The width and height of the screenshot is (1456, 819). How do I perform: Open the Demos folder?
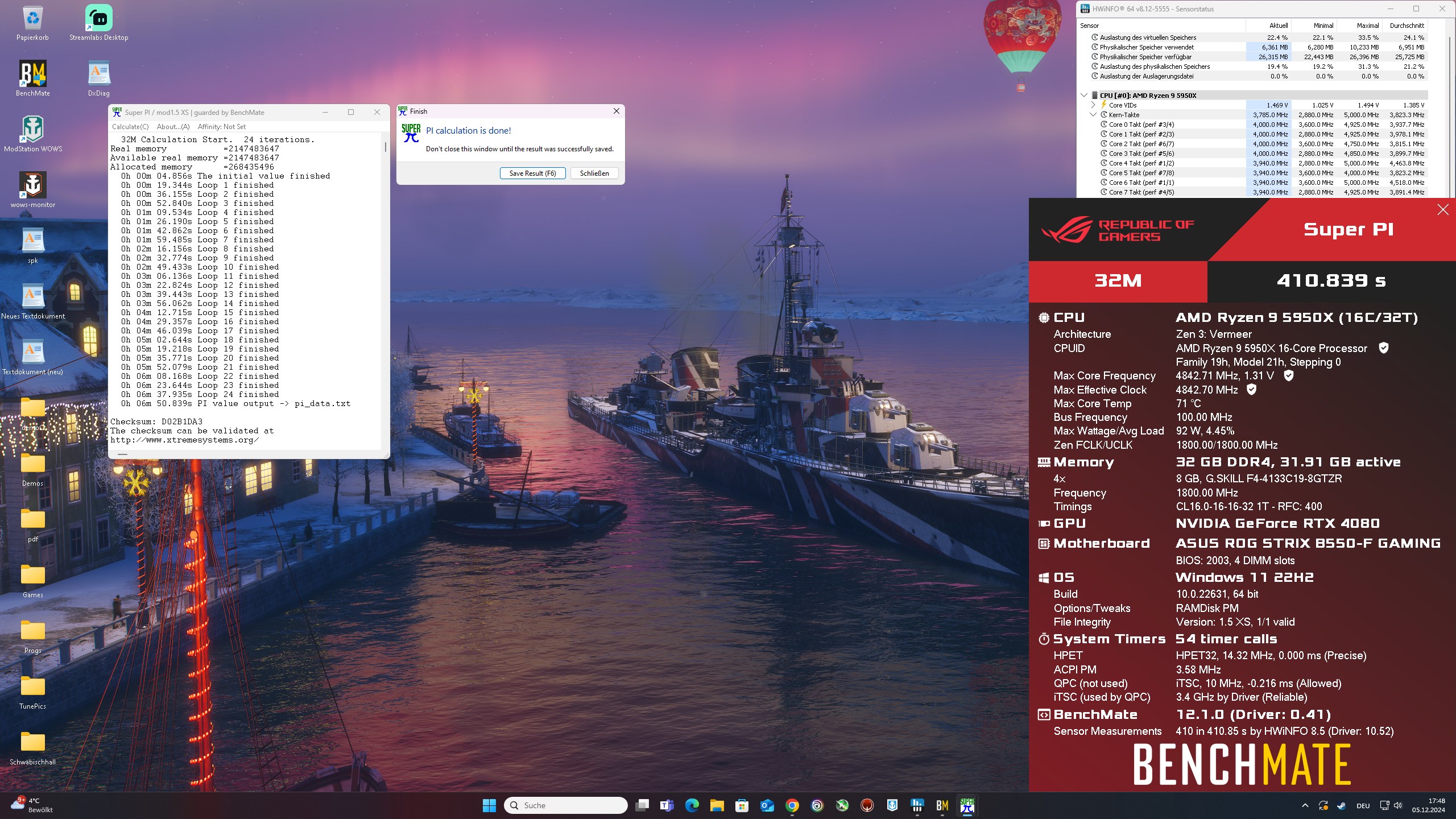[32, 469]
